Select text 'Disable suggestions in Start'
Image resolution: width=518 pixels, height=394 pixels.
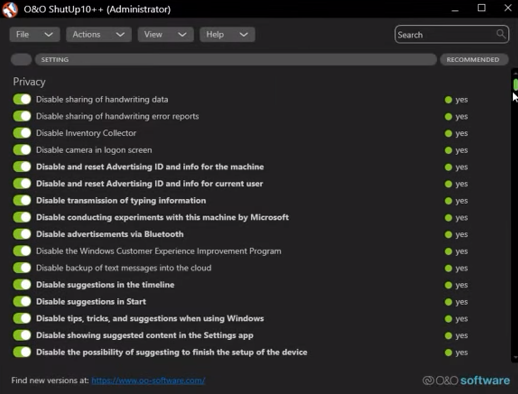click(x=91, y=301)
